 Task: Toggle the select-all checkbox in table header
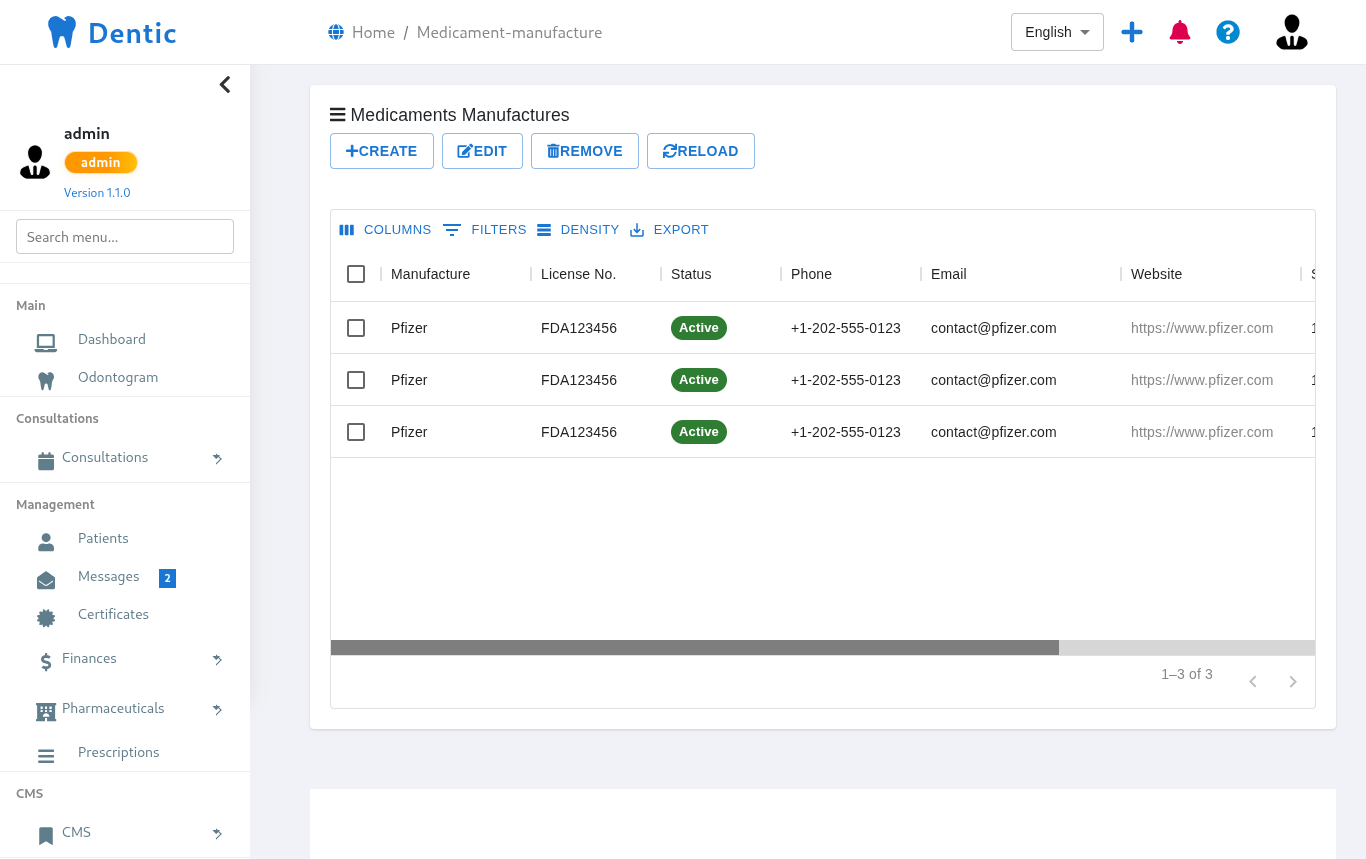pyautogui.click(x=356, y=274)
